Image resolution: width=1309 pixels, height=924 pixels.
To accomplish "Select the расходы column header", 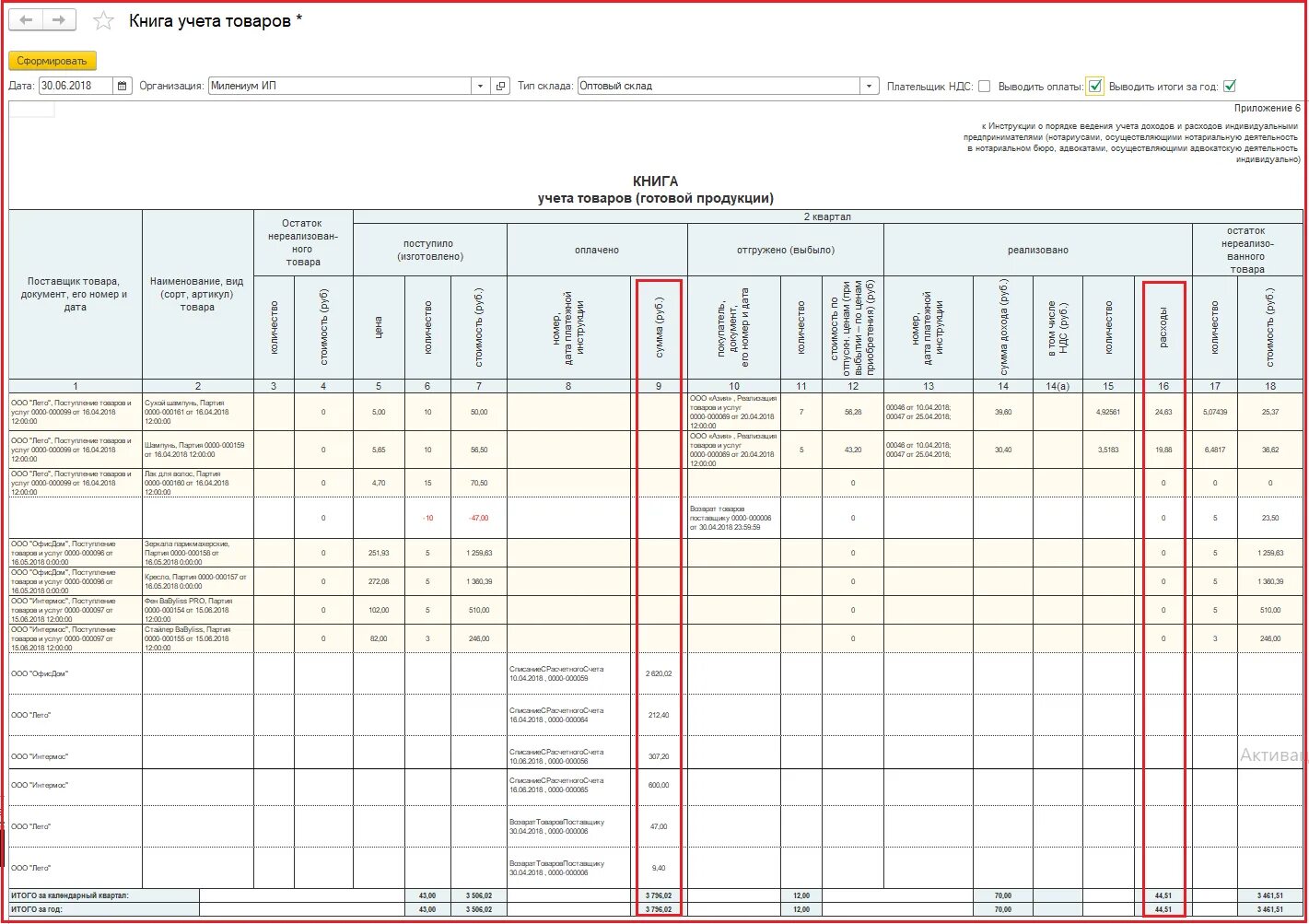I will [x=1163, y=327].
